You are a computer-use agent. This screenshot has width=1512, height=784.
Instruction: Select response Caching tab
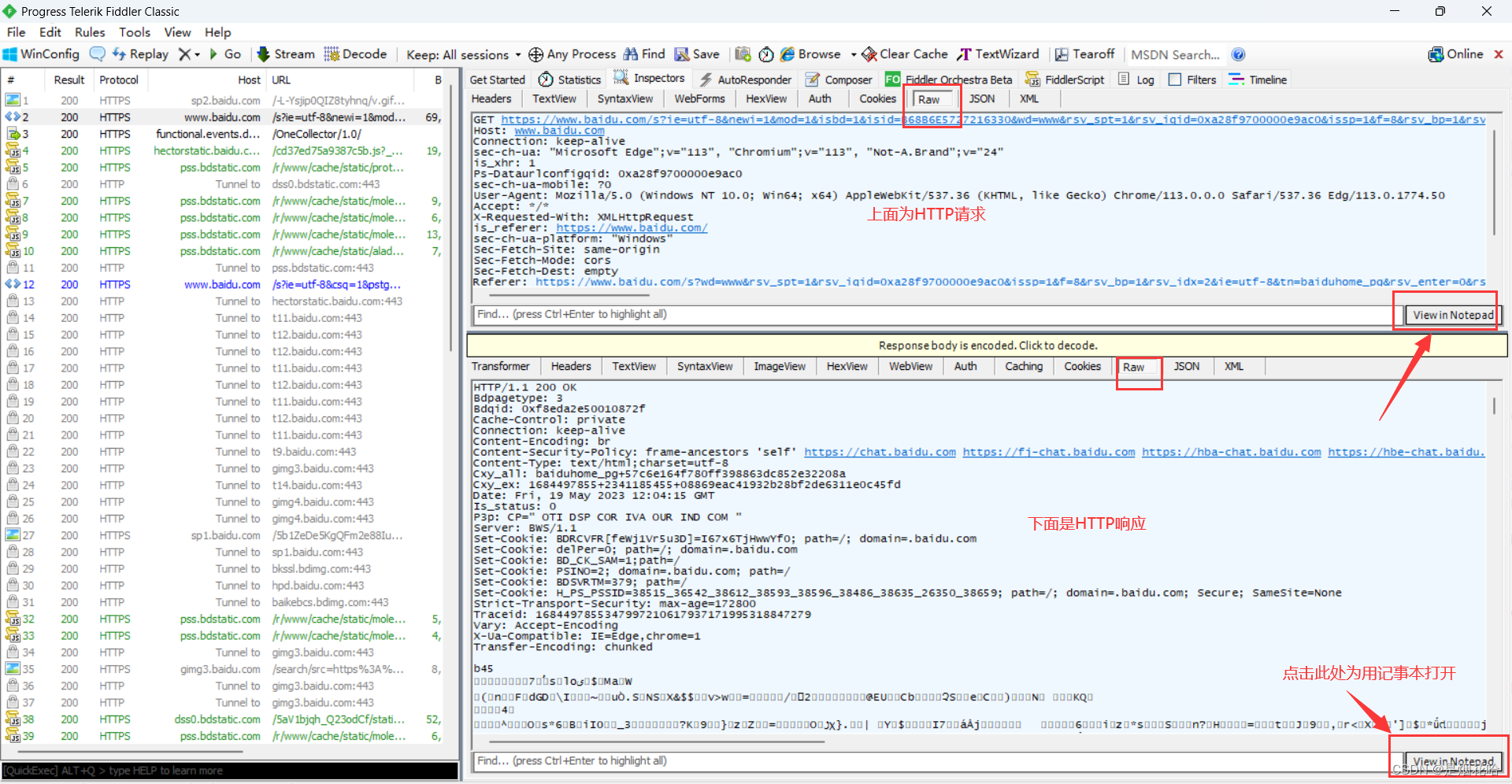click(x=1024, y=366)
